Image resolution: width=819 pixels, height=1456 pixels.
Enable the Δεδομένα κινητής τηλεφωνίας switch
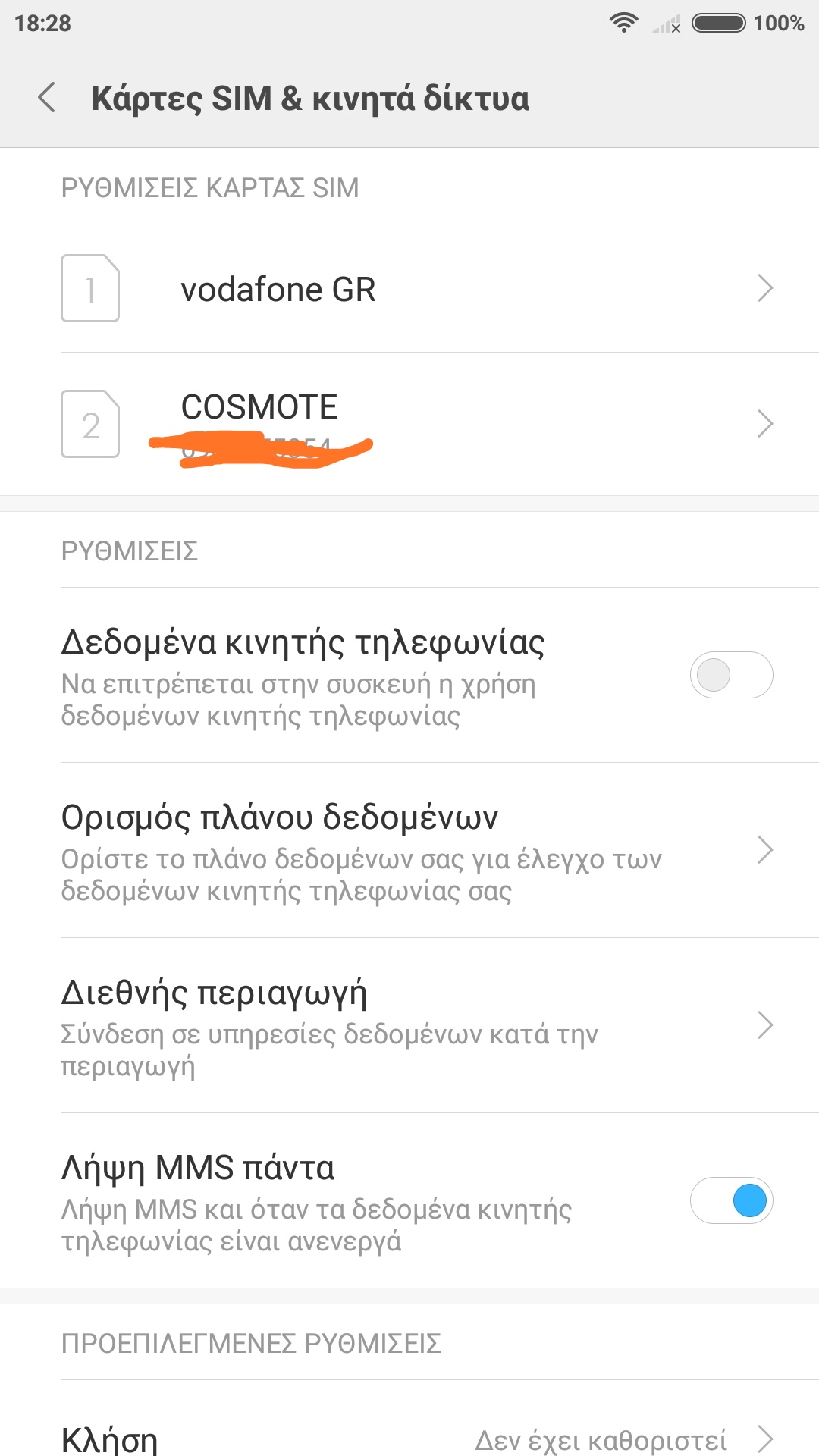click(731, 675)
